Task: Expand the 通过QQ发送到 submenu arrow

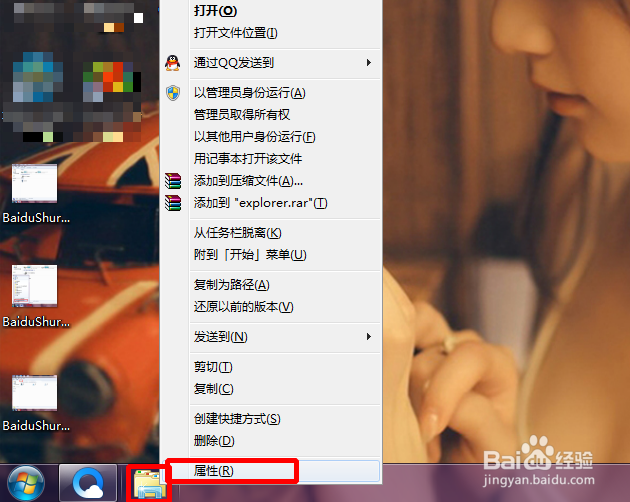Action: pos(369,63)
